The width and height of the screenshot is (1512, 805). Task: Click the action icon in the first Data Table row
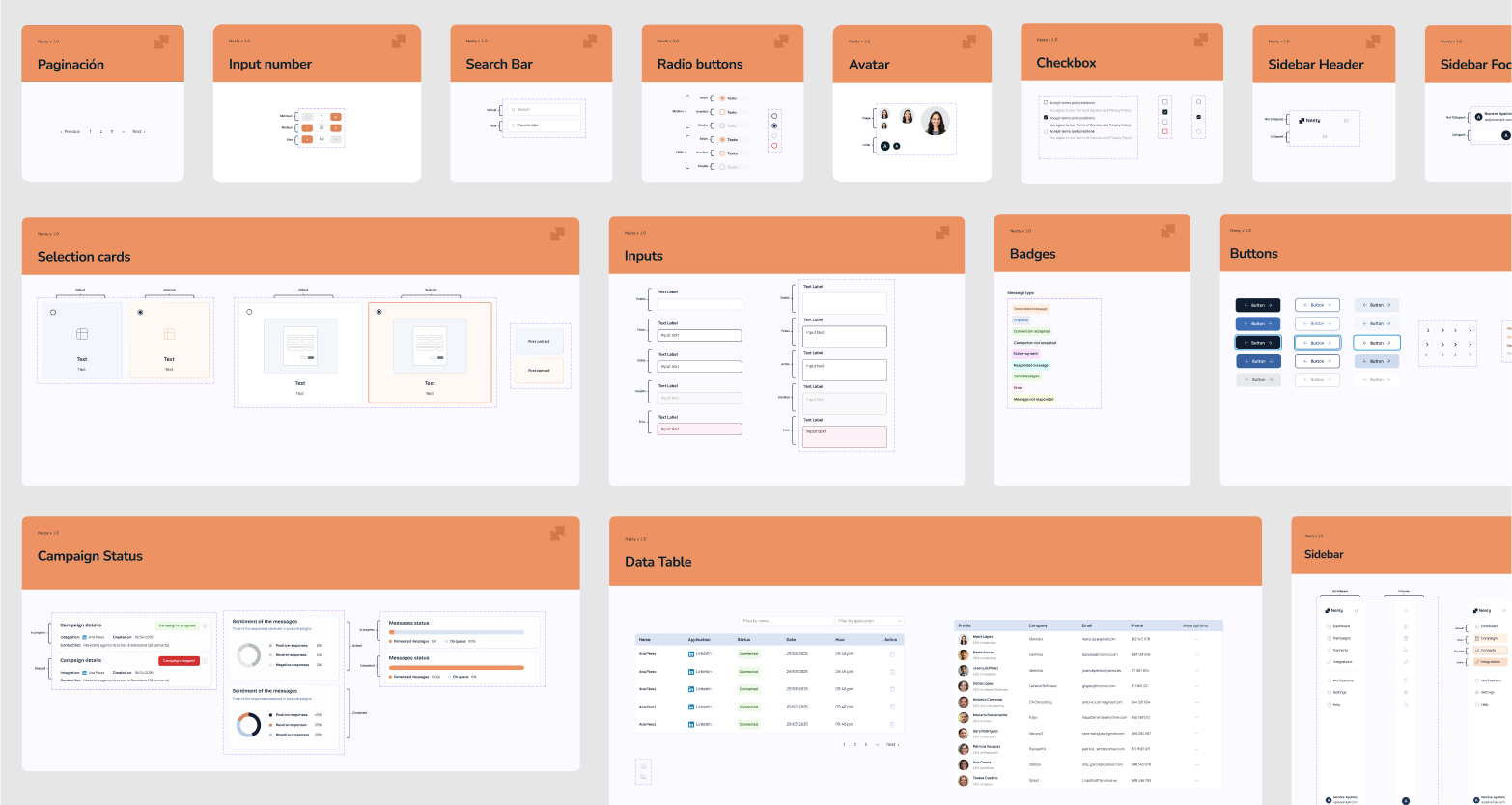892,654
